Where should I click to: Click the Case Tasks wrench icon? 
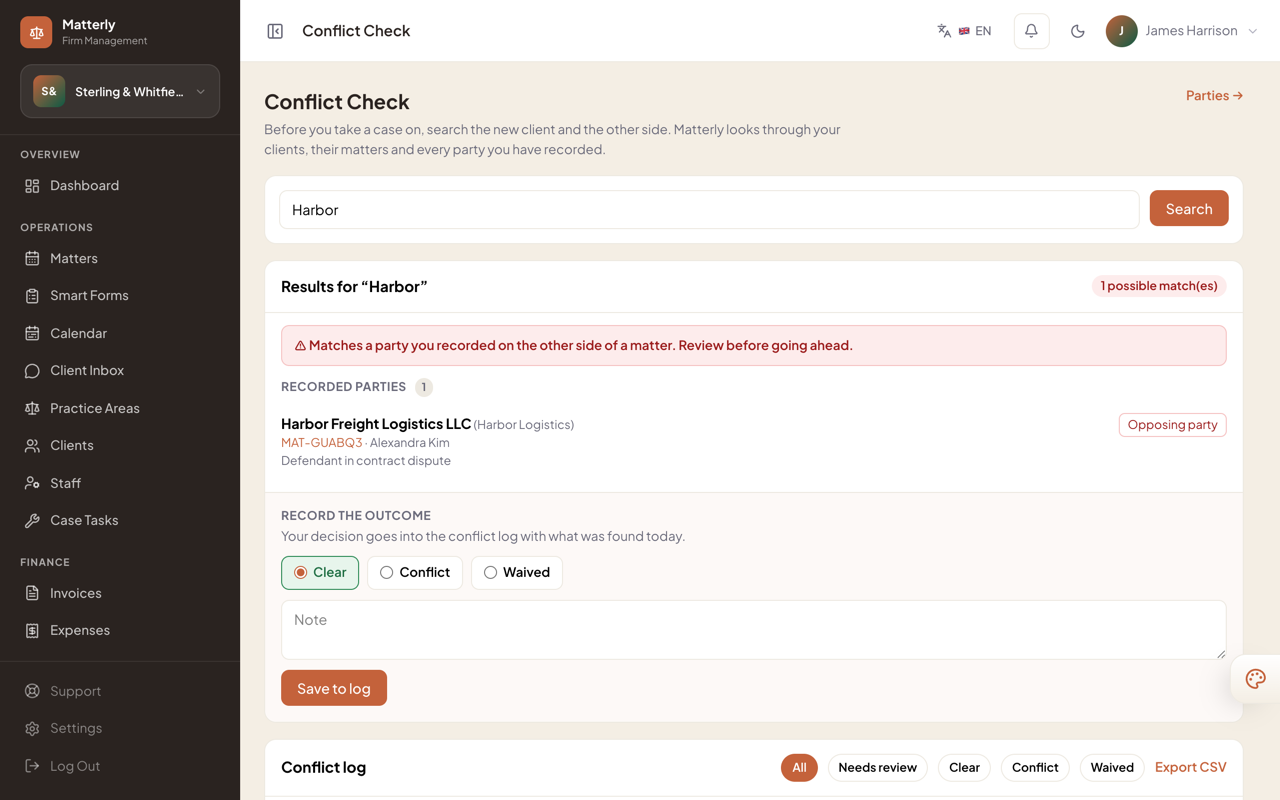point(32,521)
